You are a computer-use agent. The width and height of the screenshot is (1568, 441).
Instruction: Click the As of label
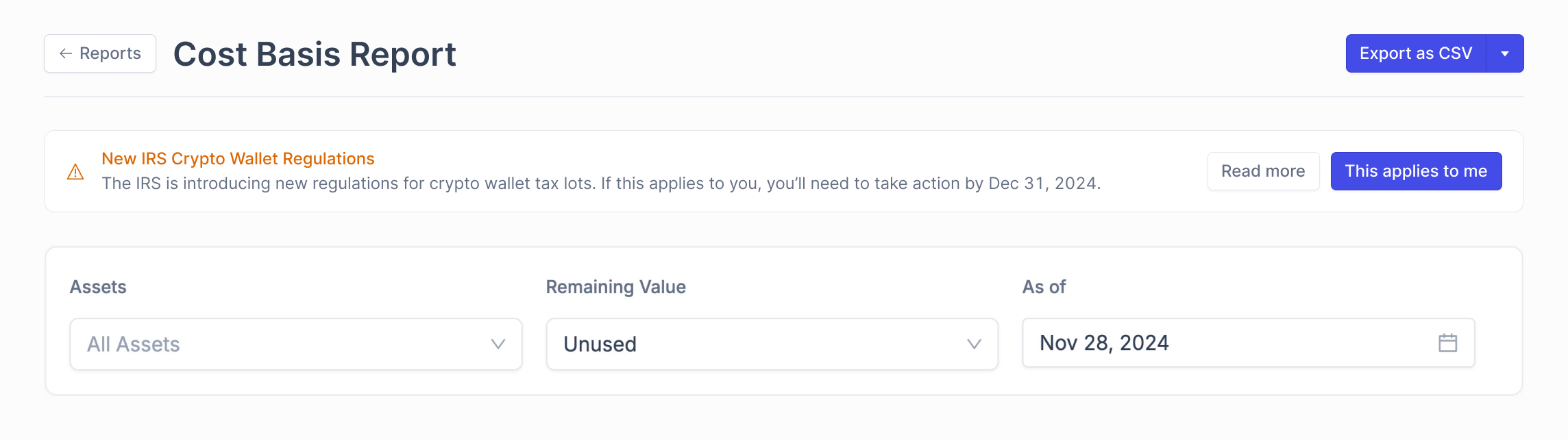point(1044,287)
